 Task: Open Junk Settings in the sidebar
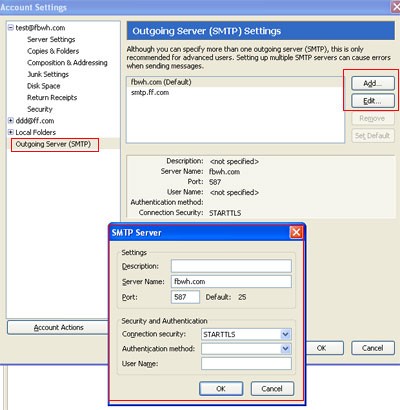[x=48, y=74]
